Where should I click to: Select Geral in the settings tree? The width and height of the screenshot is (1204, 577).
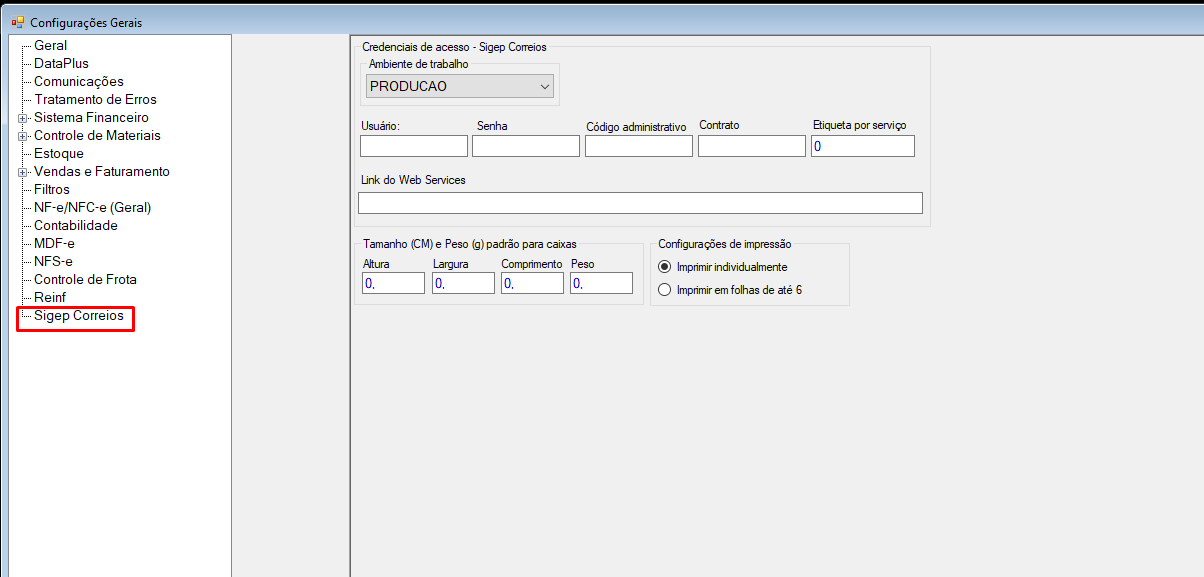coord(51,45)
